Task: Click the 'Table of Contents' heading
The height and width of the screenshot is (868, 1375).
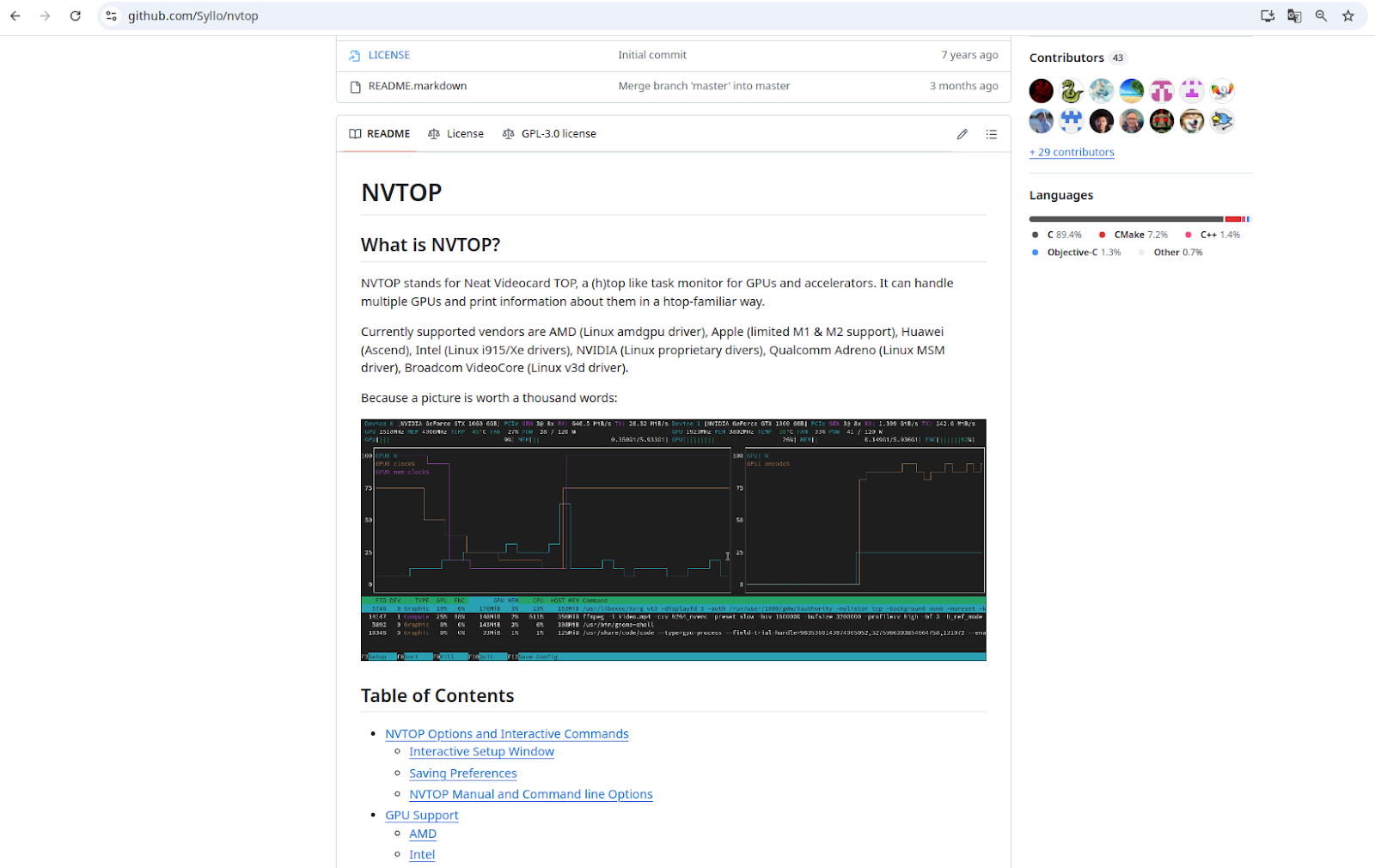Action: tap(437, 696)
